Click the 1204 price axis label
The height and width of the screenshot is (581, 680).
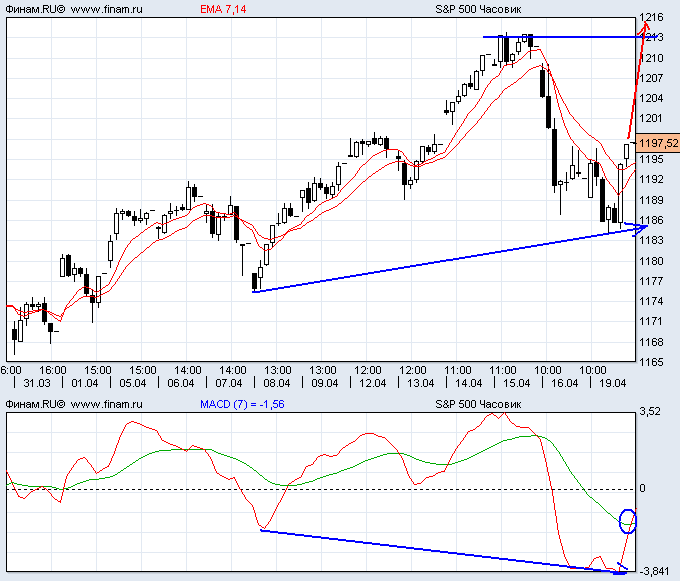click(x=651, y=98)
